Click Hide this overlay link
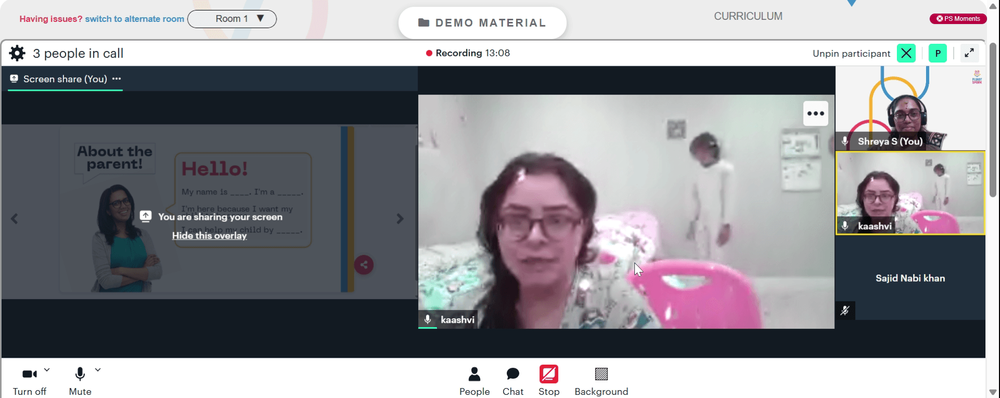The height and width of the screenshot is (398, 1000). pyautogui.click(x=209, y=235)
